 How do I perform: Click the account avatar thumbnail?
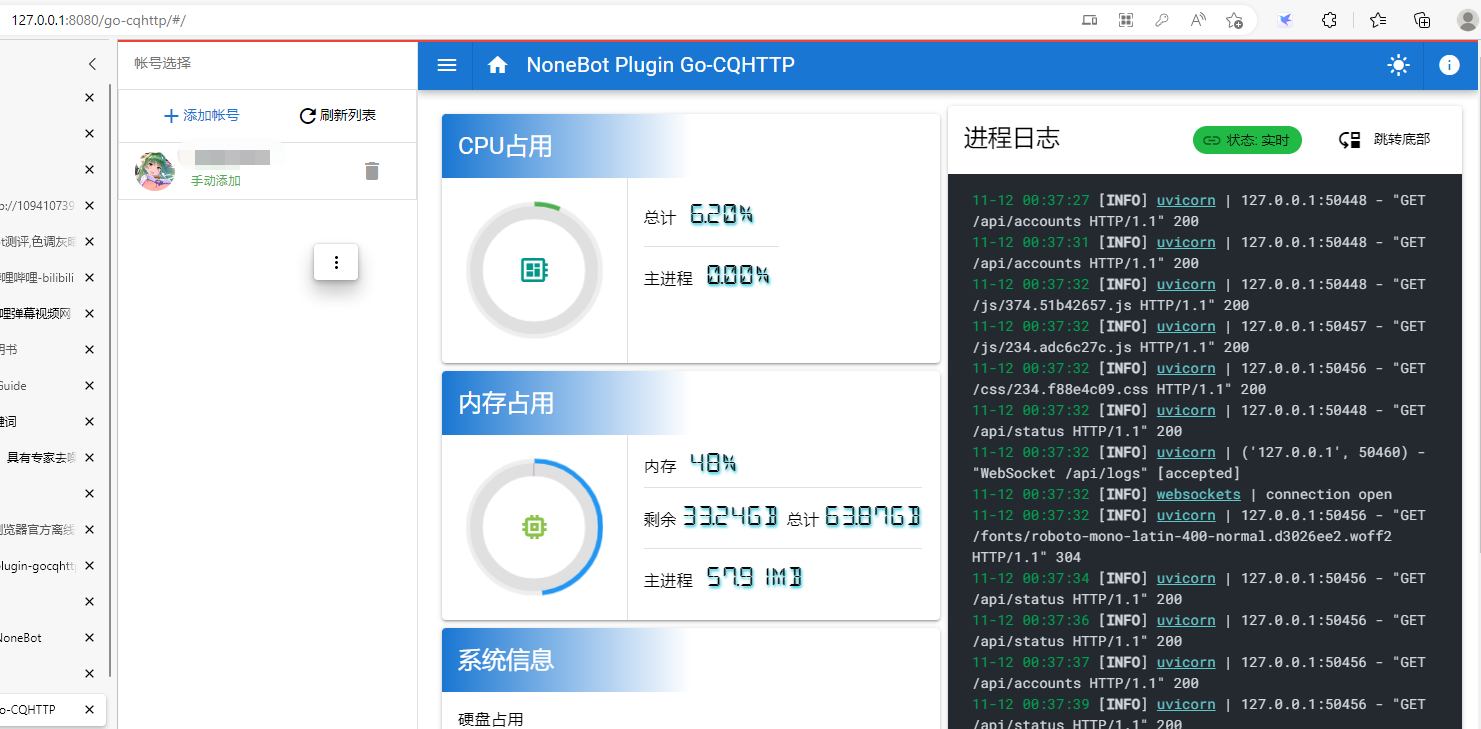155,171
